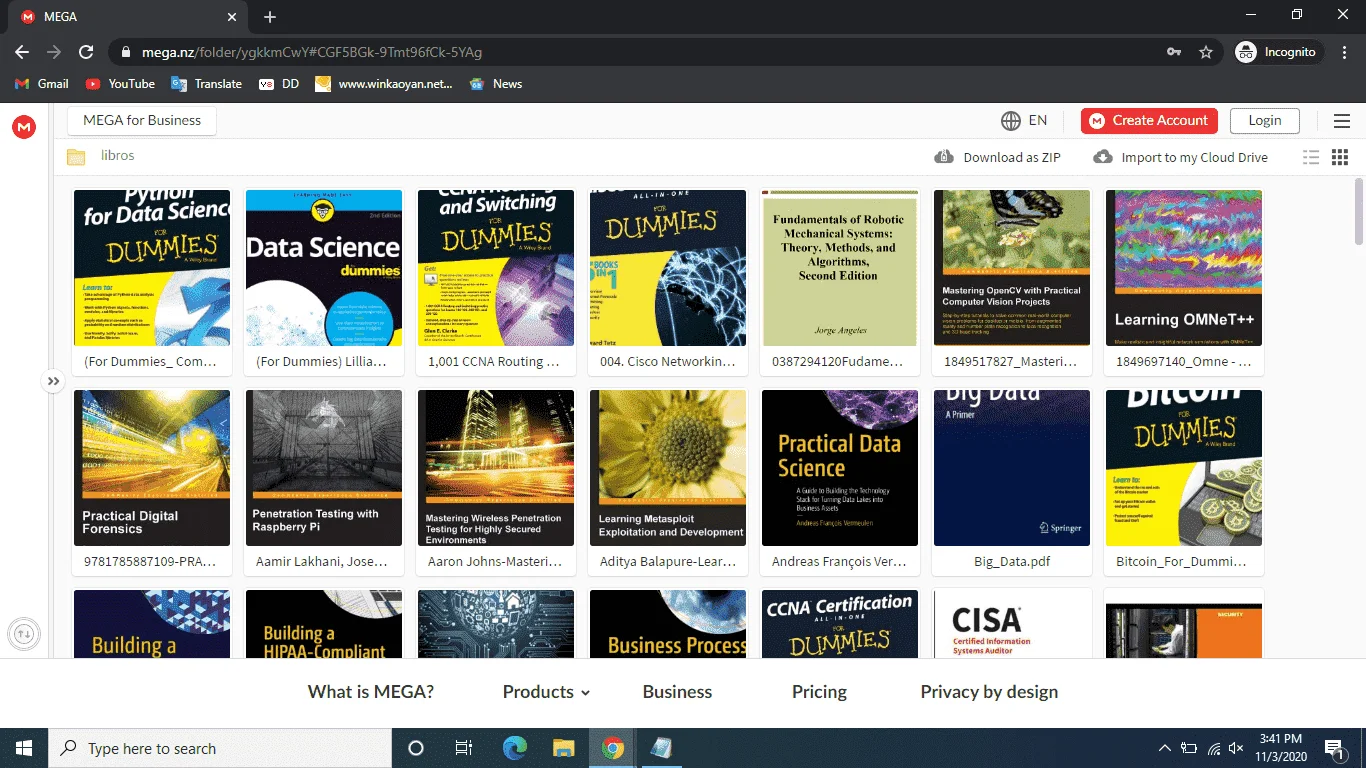
Task: Open the notification center icon
Action: click(1334, 748)
